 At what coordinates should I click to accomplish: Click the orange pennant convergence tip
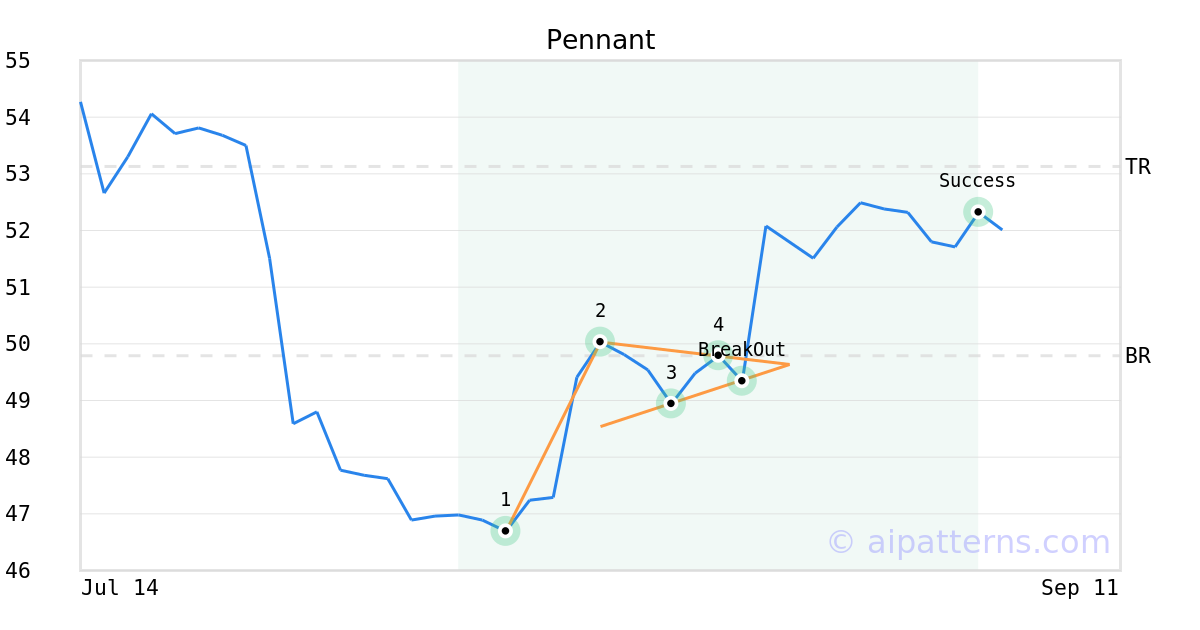pos(788,364)
